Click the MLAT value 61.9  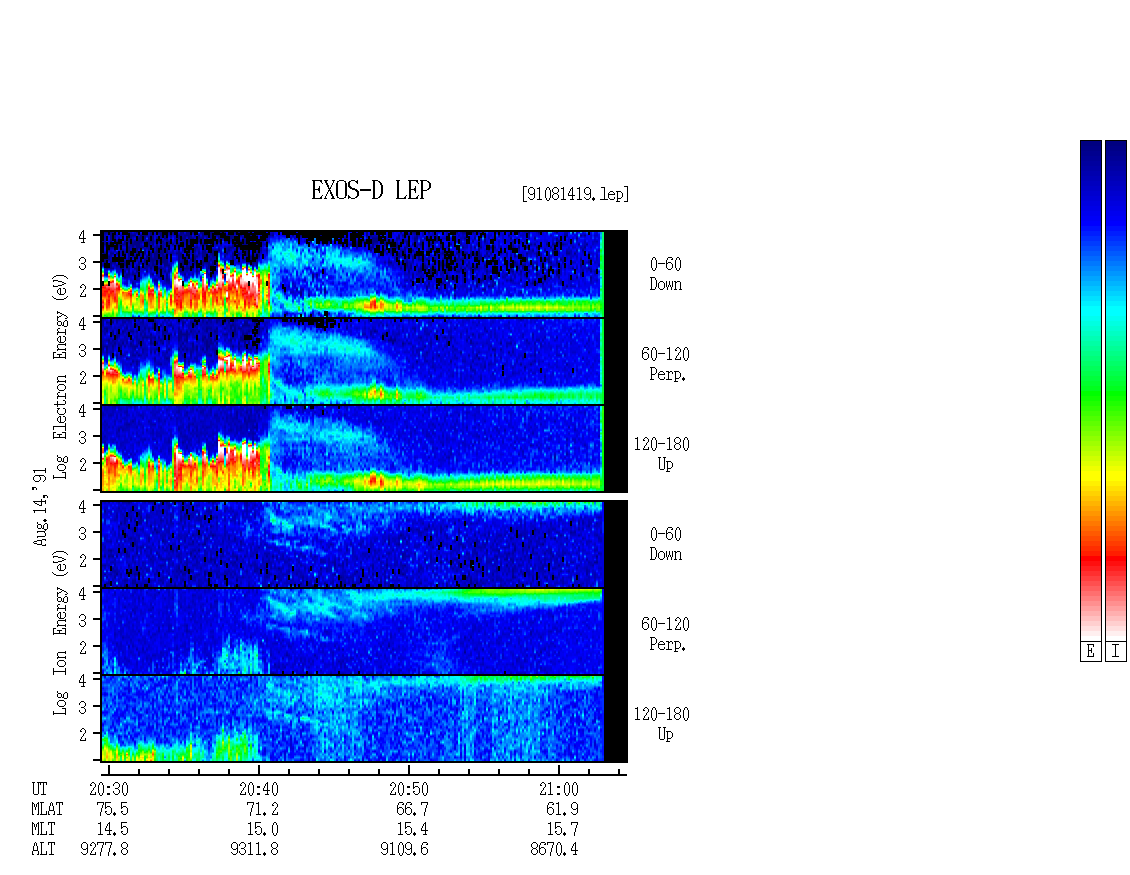[562, 809]
